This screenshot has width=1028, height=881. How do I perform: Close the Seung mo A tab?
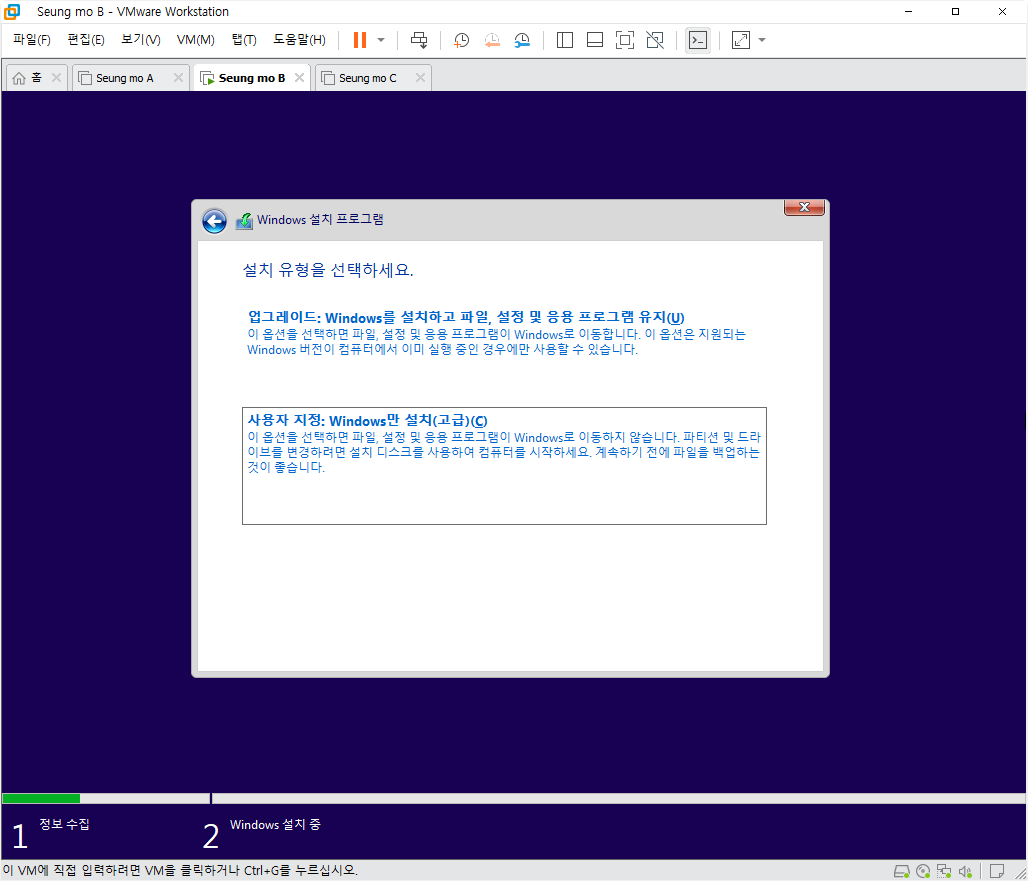click(x=178, y=78)
